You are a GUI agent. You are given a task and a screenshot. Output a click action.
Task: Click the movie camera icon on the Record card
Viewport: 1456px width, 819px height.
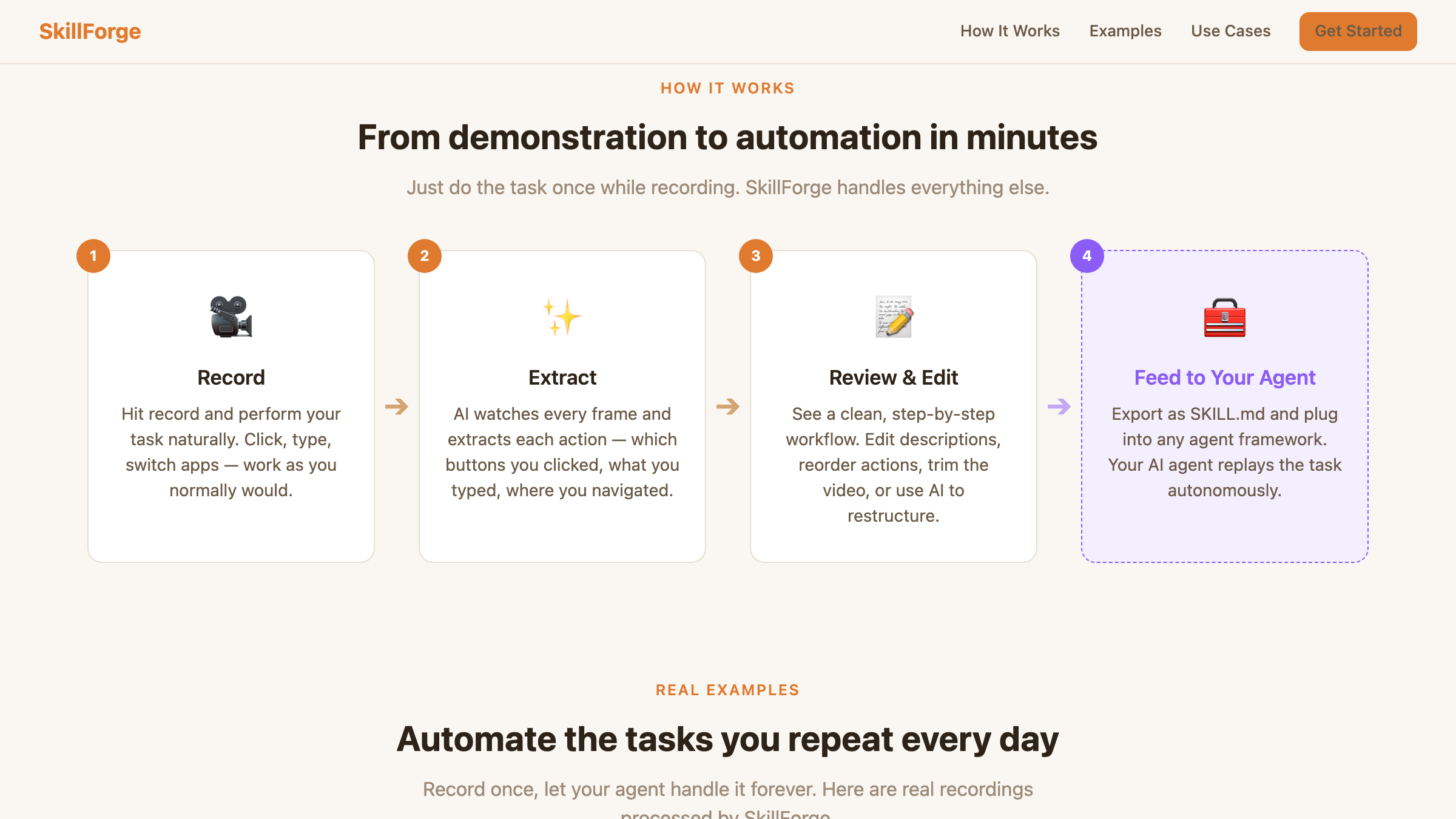[231, 316]
